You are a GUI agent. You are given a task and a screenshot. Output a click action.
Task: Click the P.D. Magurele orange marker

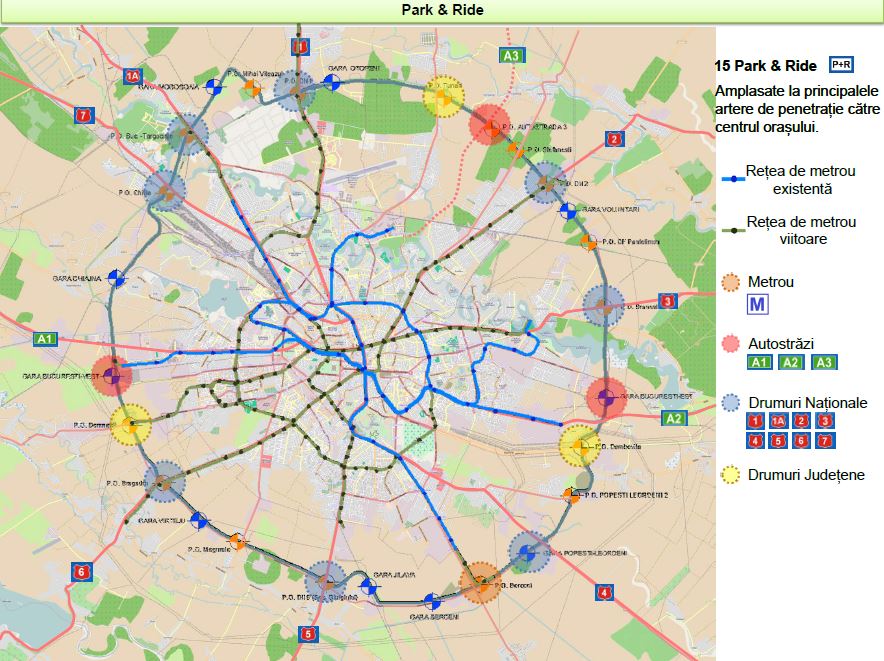237,541
